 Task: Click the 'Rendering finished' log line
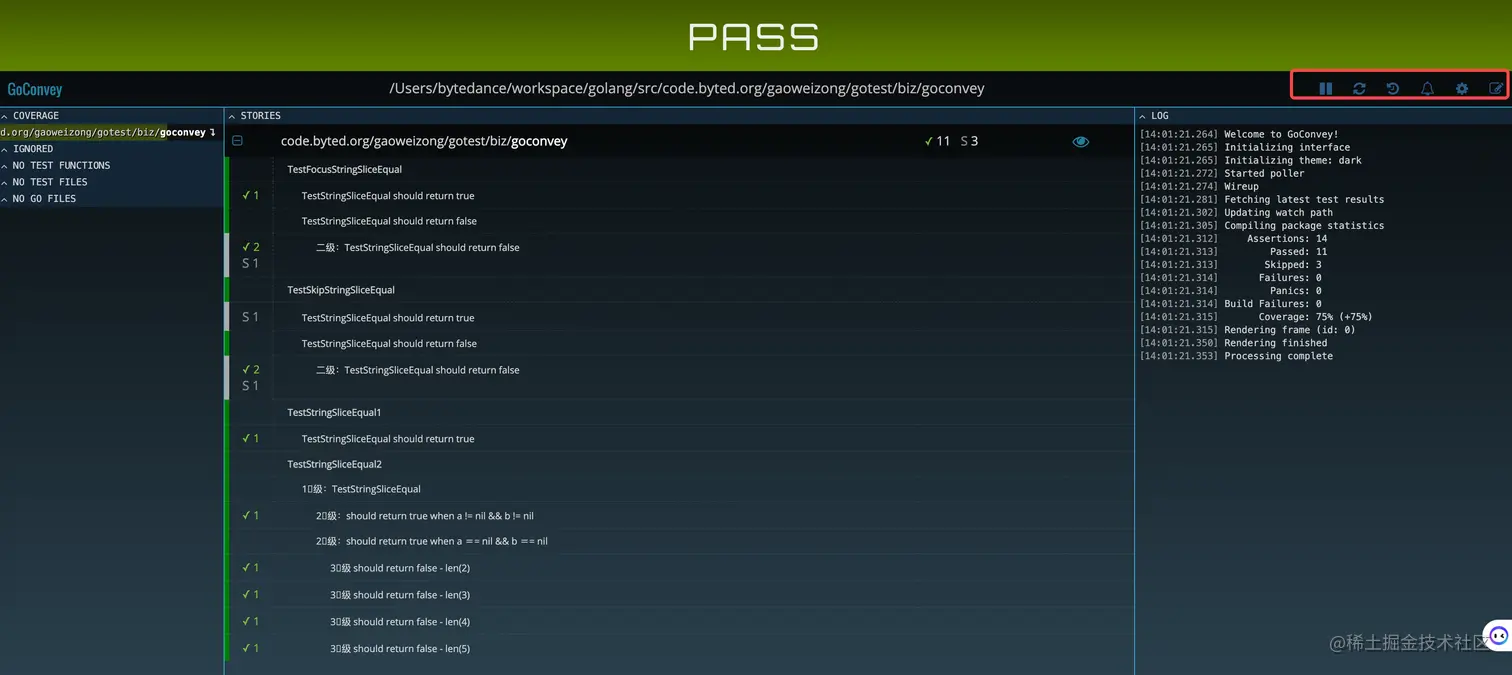click(1233, 343)
